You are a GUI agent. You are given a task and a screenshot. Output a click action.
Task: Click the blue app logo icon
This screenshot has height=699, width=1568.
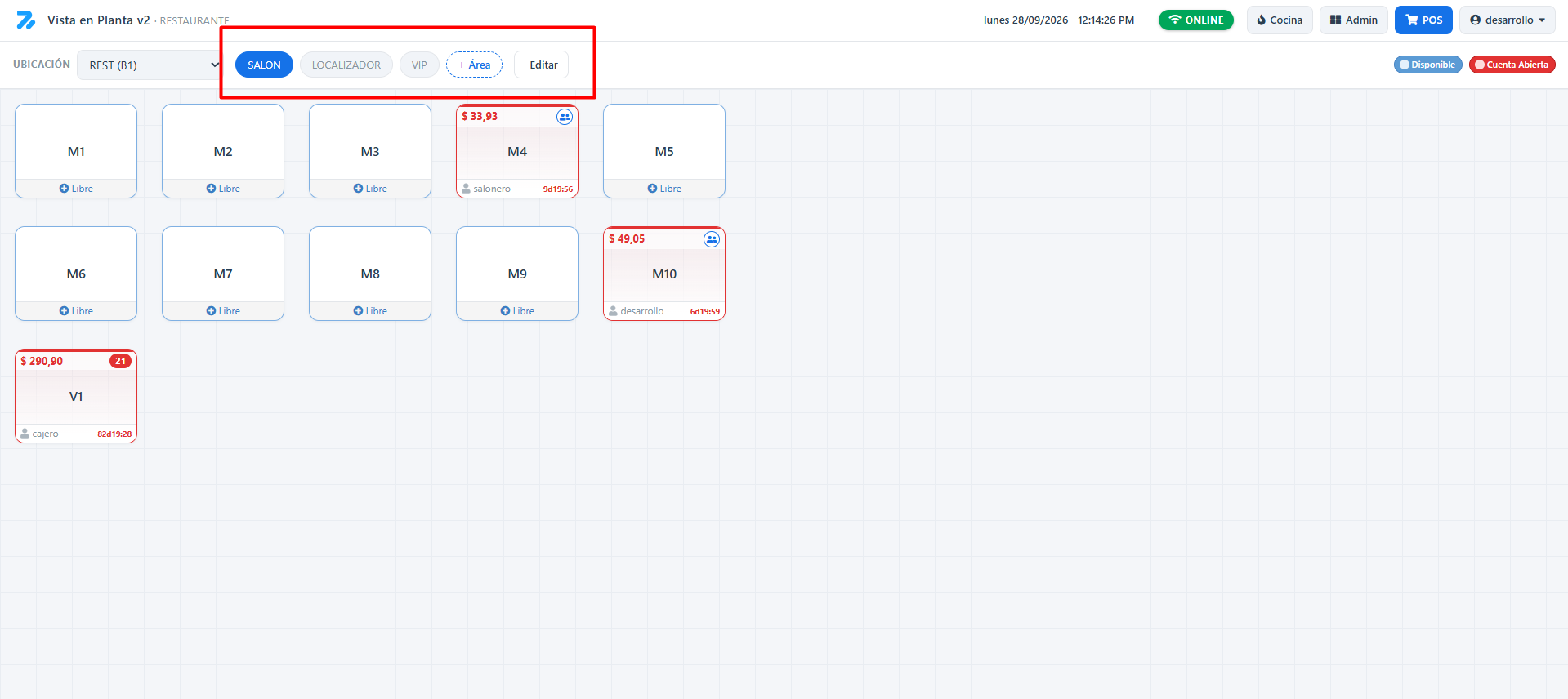(26, 20)
